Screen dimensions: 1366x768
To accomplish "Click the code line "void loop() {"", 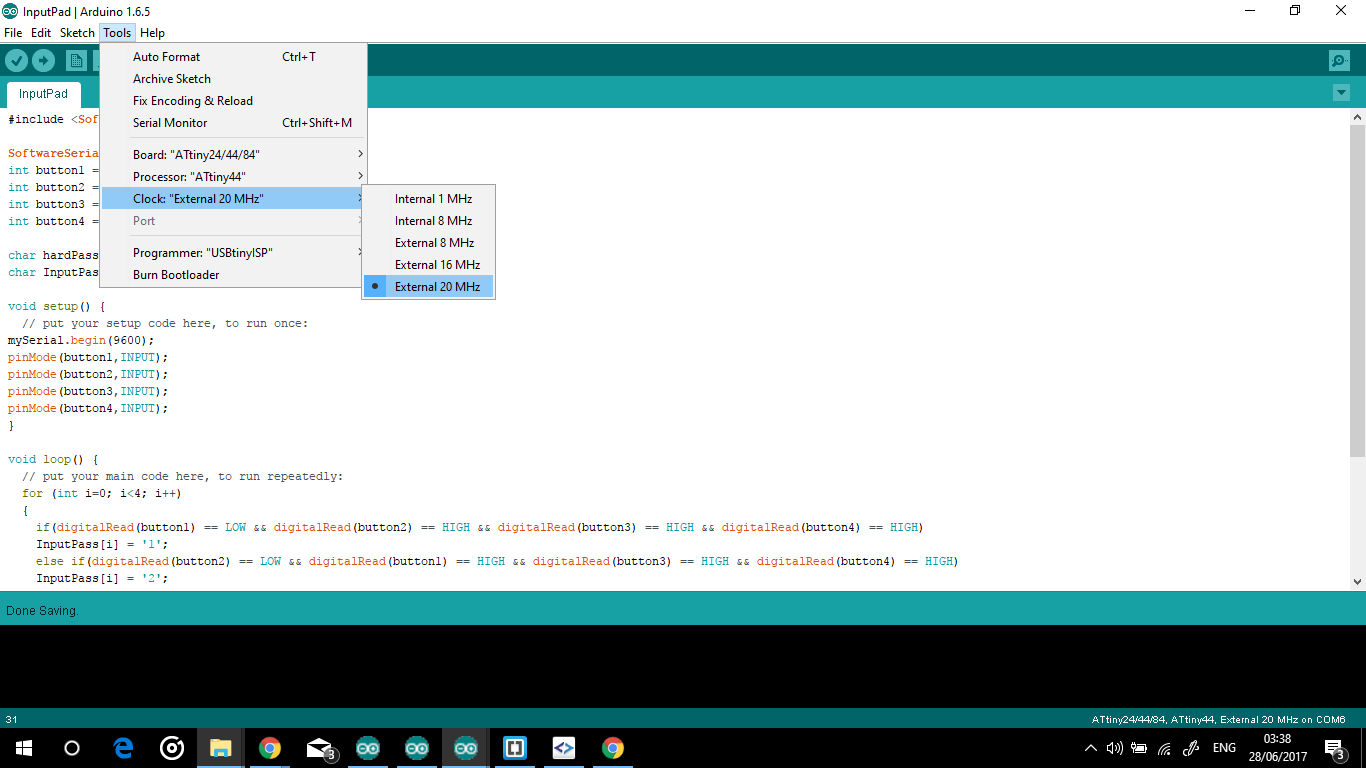I will point(53,459).
